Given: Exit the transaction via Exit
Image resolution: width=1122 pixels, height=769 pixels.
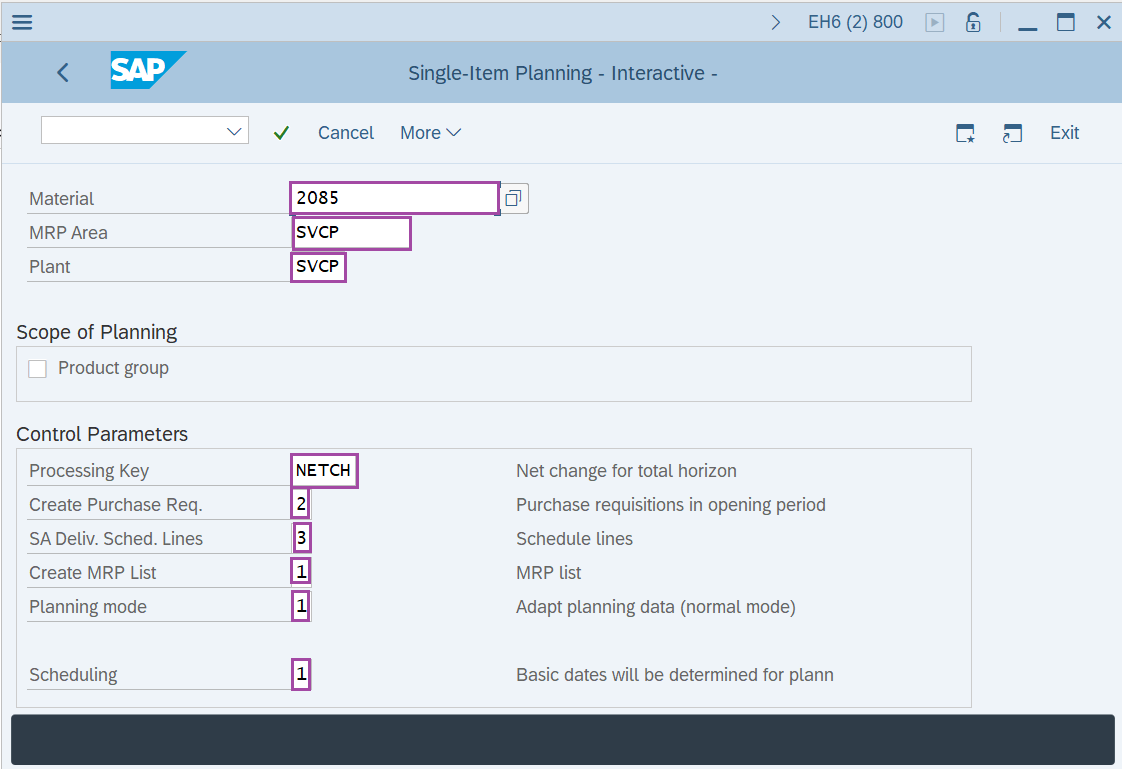Looking at the screenshot, I should [1064, 132].
